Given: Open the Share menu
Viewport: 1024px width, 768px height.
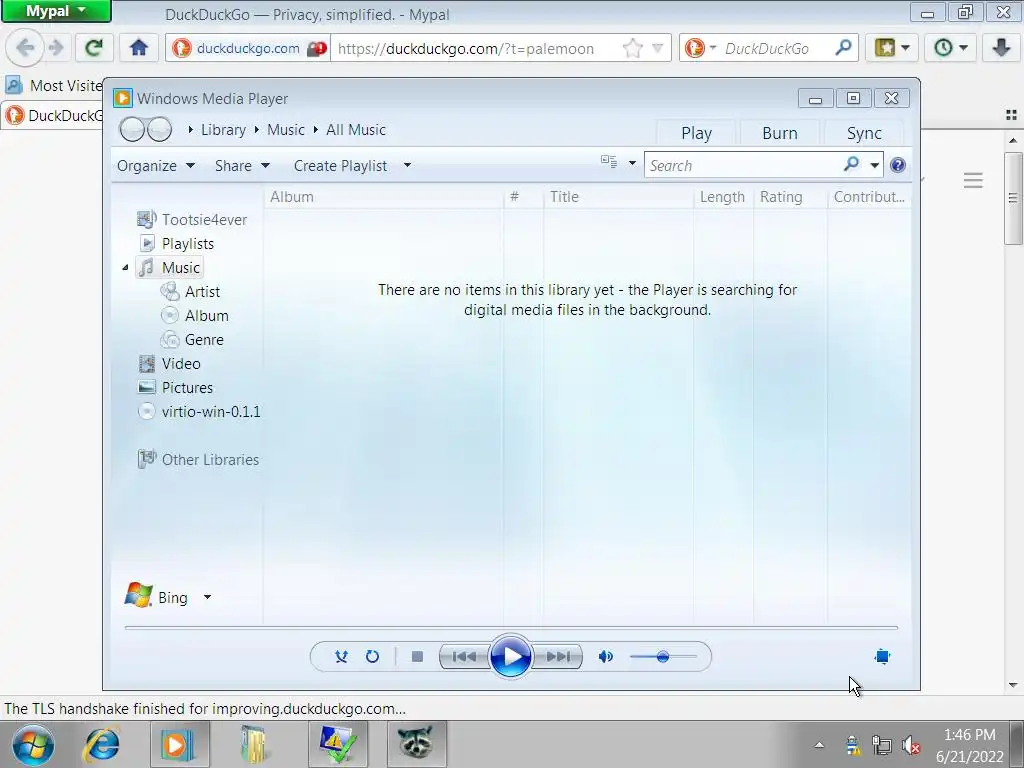Looking at the screenshot, I should (242, 166).
